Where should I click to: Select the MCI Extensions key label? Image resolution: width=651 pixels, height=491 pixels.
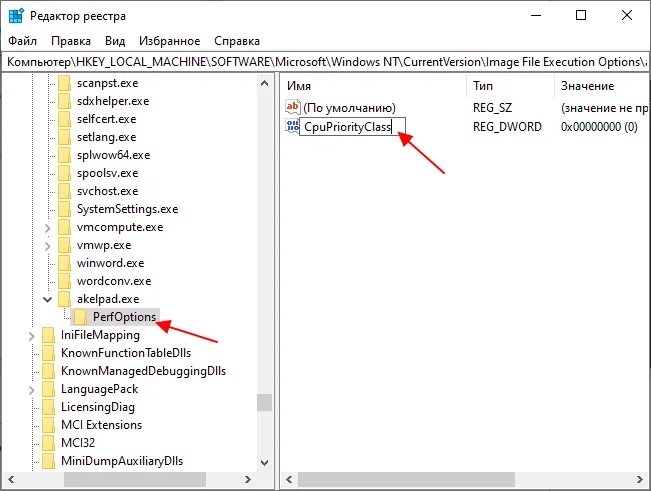pos(101,425)
